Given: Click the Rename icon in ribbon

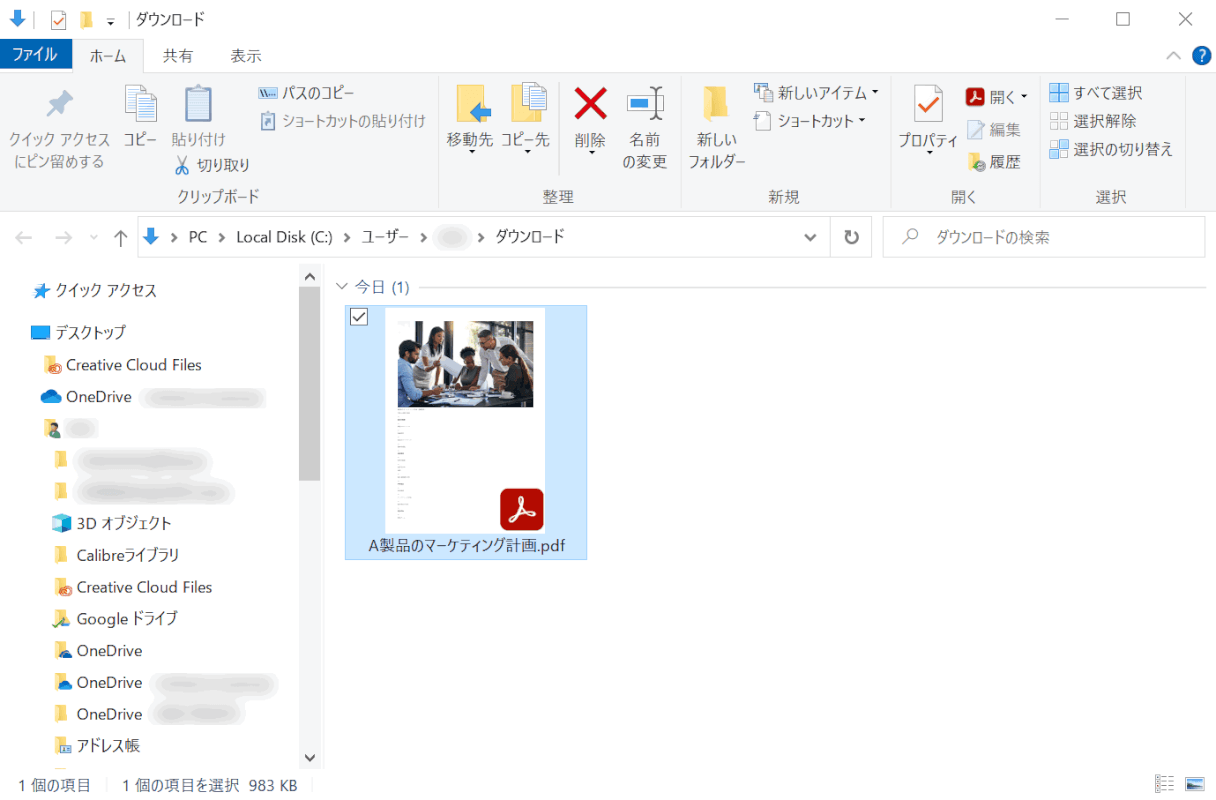Looking at the screenshot, I should [645, 103].
